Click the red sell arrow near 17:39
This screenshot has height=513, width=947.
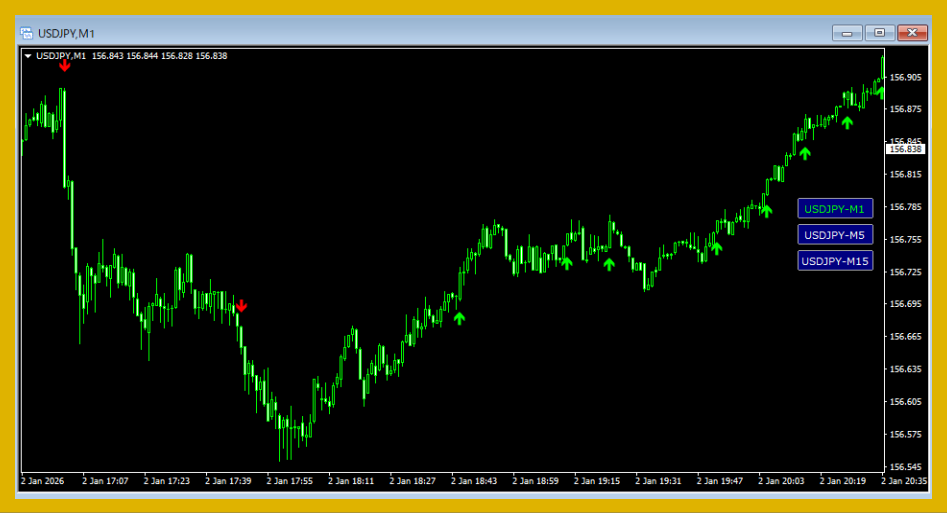tap(241, 306)
